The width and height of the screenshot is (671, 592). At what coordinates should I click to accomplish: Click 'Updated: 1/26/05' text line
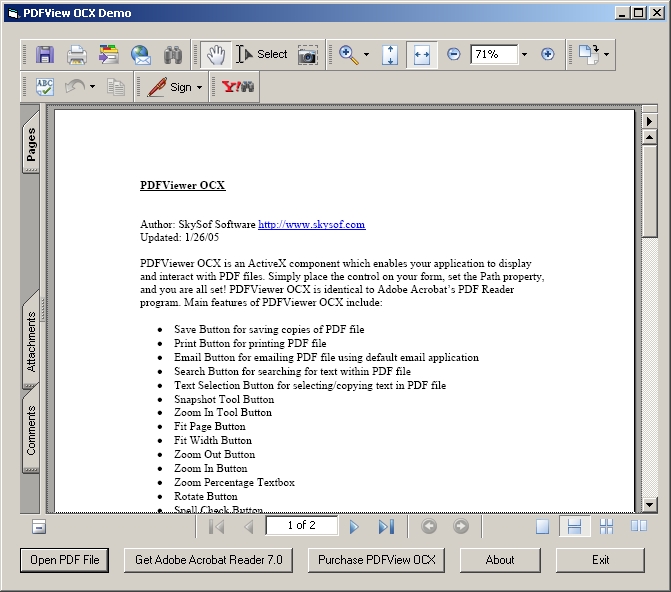[x=179, y=237]
